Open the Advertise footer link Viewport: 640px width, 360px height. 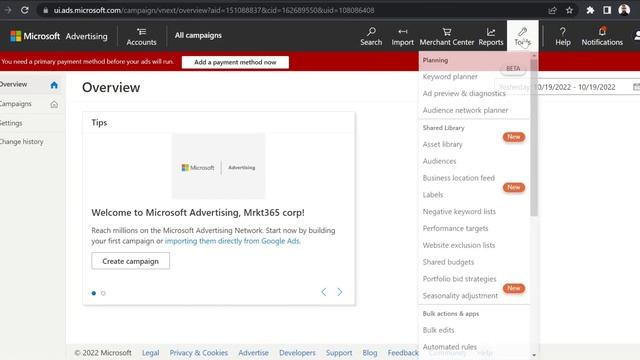pyautogui.click(x=253, y=353)
